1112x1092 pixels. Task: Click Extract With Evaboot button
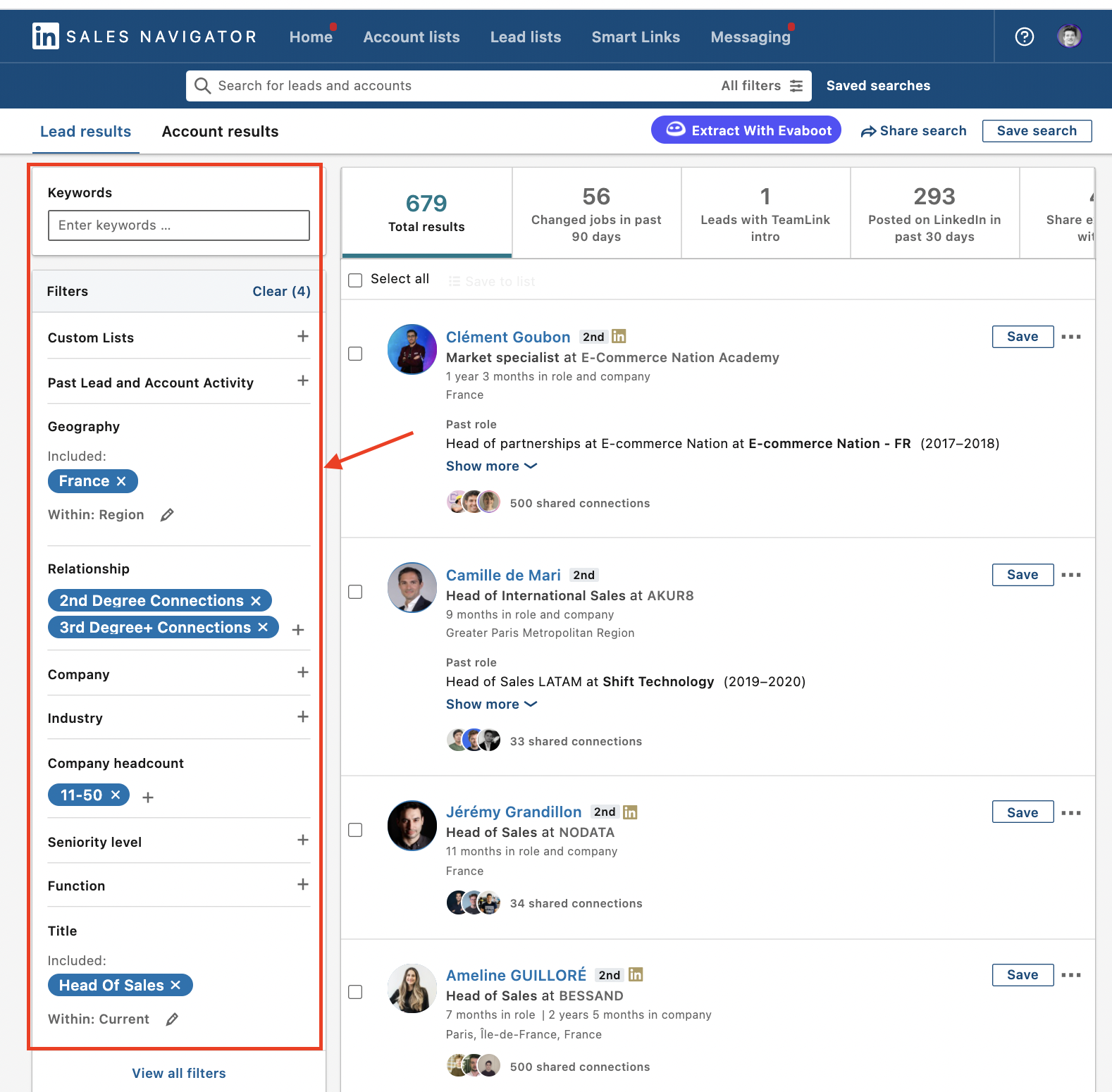pyautogui.click(x=746, y=130)
